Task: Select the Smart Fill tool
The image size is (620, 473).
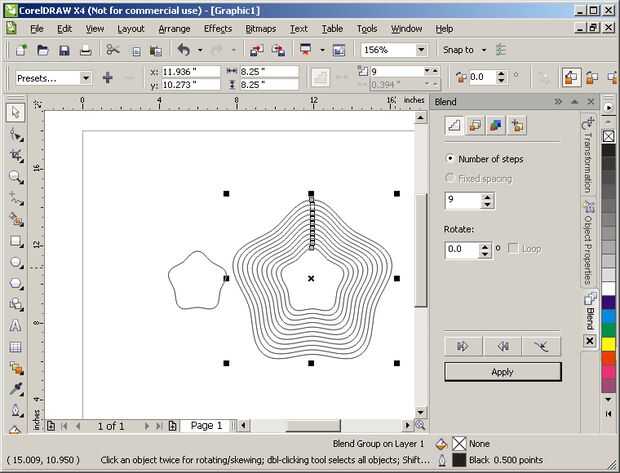Action: [x=16, y=219]
